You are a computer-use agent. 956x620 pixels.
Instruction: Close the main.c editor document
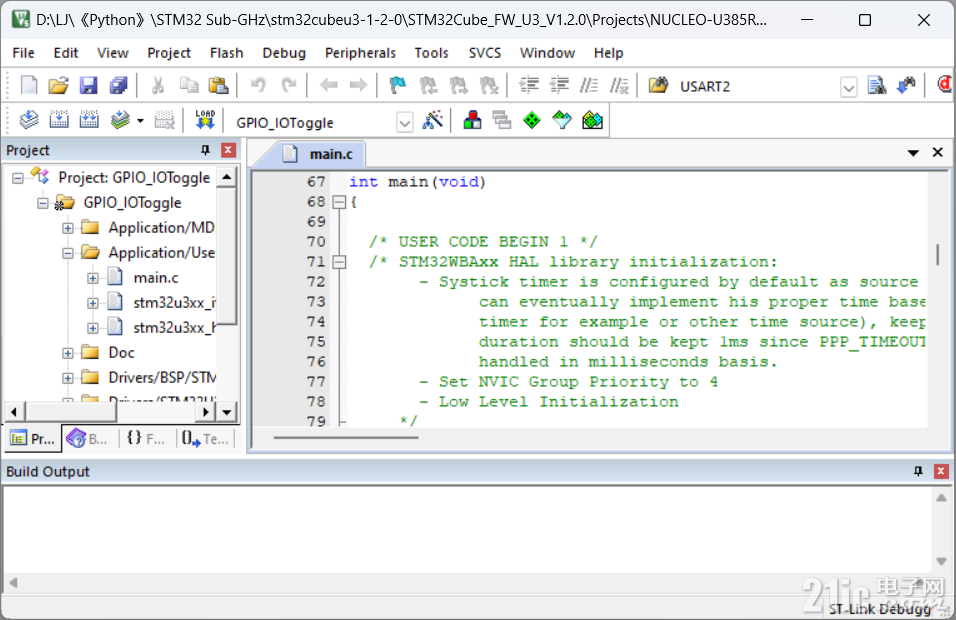(938, 152)
